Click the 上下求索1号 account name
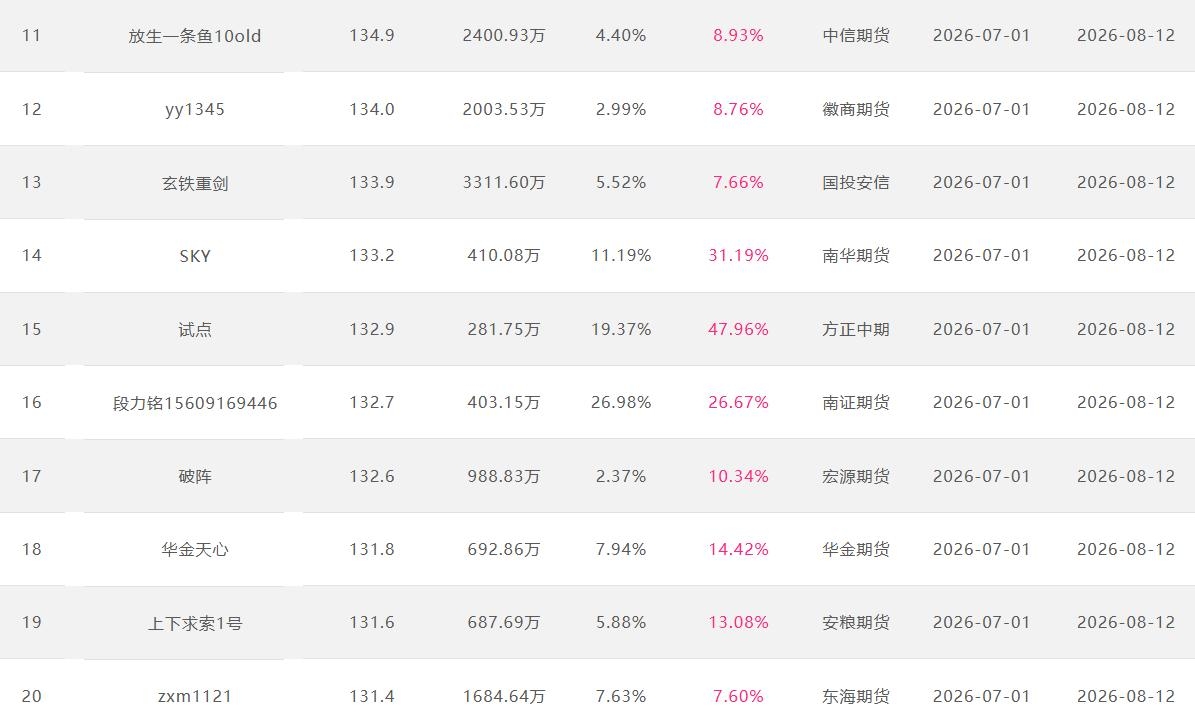 [194, 623]
